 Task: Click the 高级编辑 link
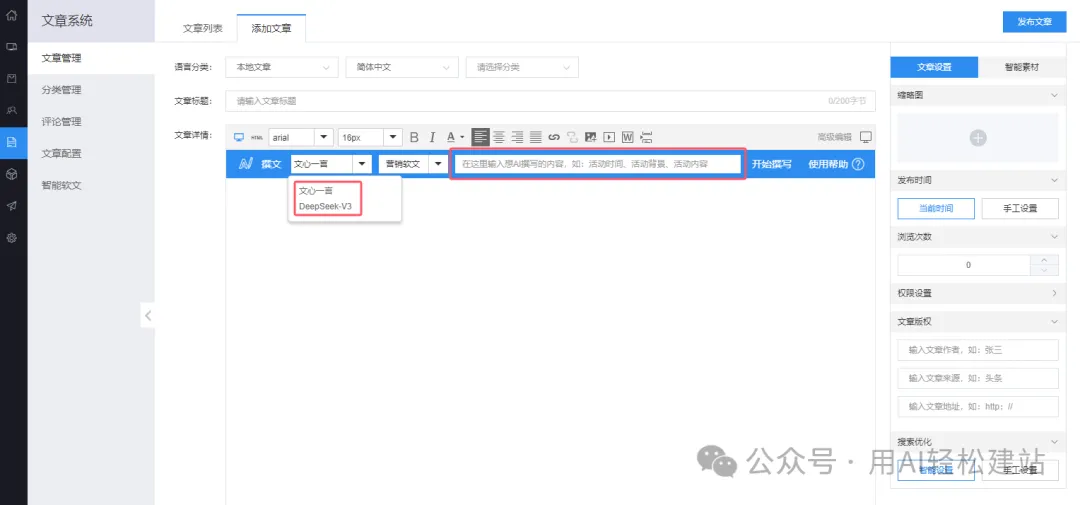point(834,137)
